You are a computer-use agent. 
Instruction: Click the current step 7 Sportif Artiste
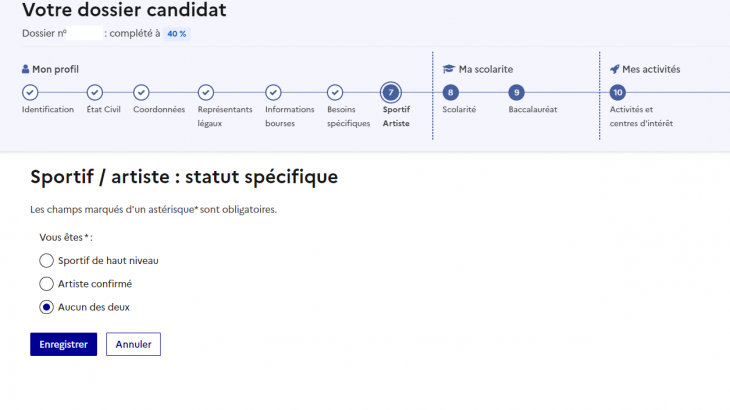389,92
